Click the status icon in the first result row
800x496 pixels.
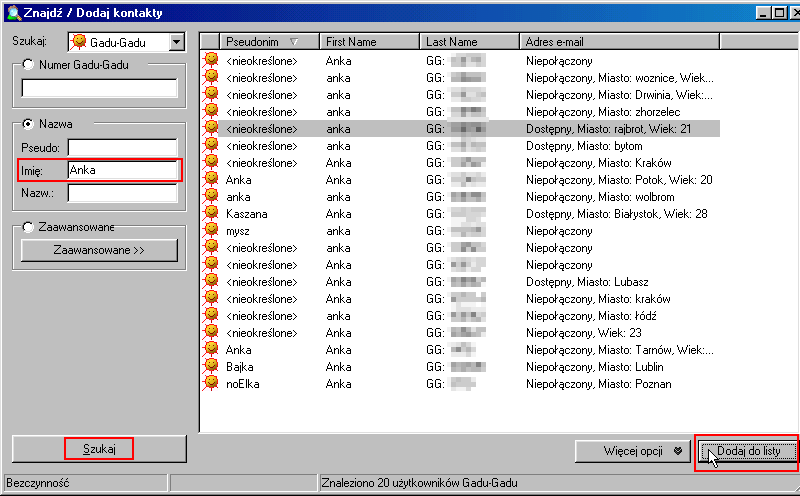click(211, 61)
